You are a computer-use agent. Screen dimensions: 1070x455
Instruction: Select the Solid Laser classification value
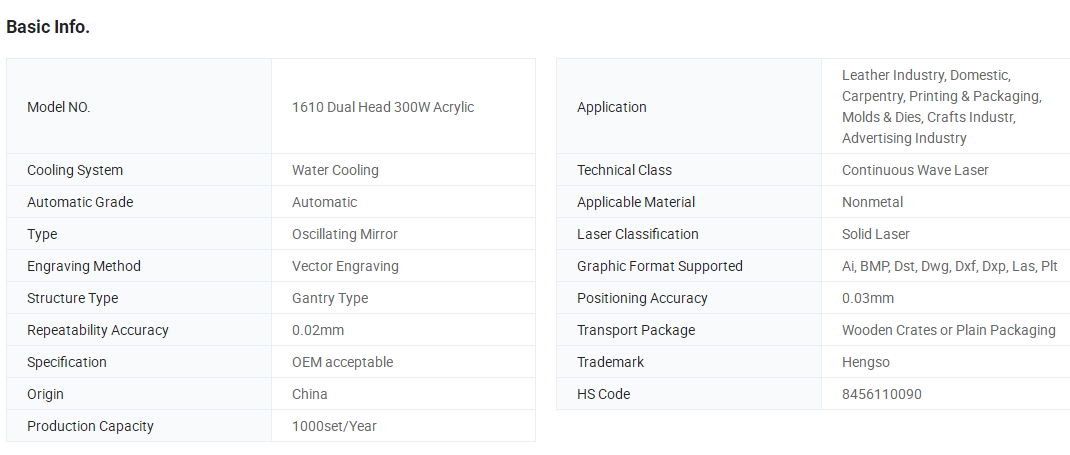coord(876,234)
